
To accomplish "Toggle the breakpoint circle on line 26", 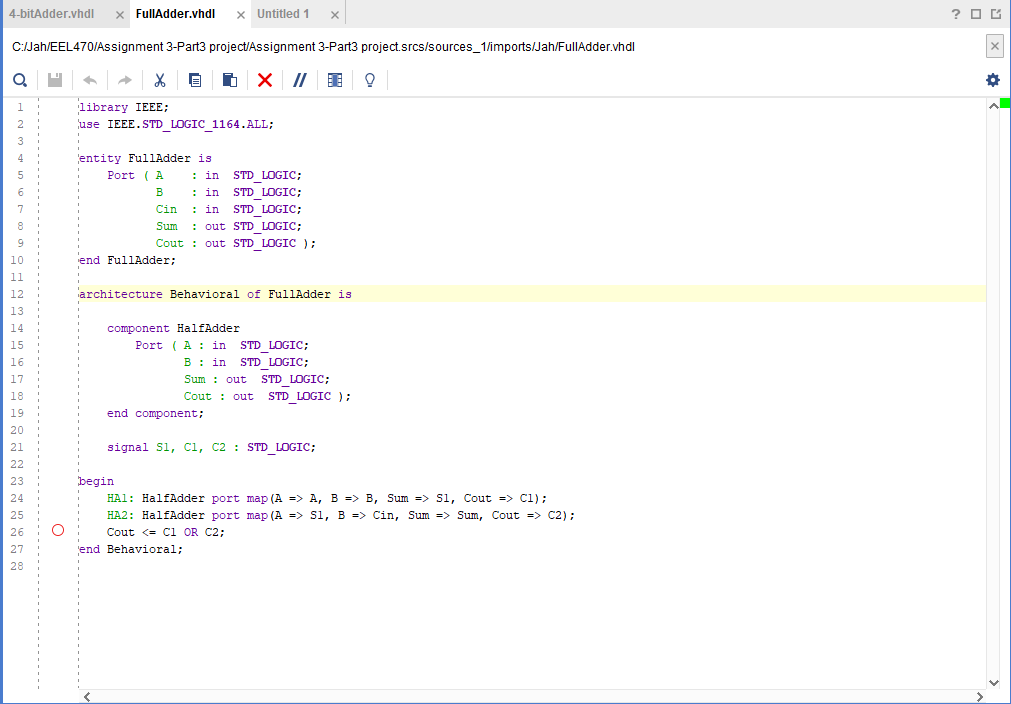I will [58, 531].
